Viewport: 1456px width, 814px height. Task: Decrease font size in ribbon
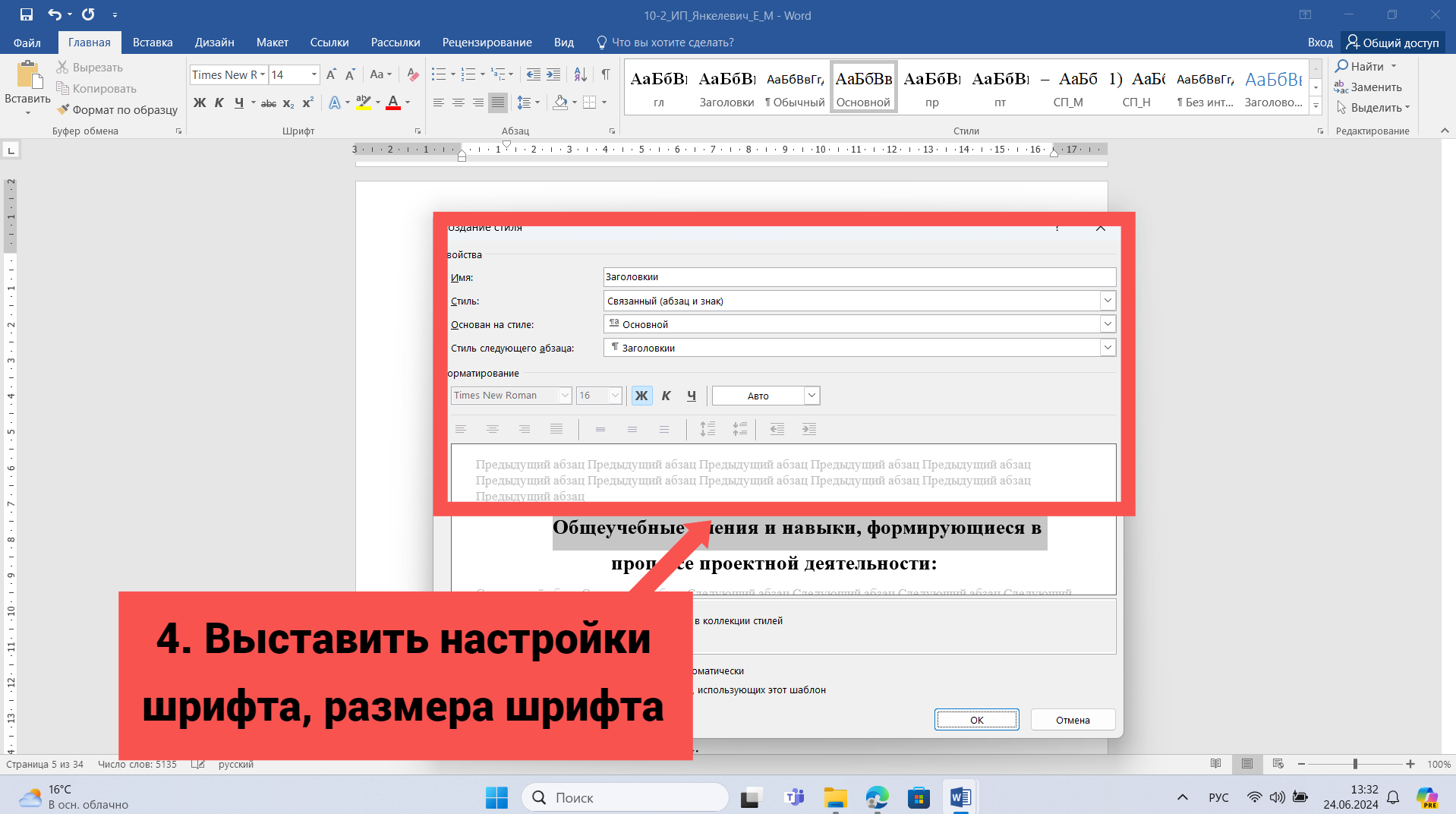pyautogui.click(x=350, y=74)
